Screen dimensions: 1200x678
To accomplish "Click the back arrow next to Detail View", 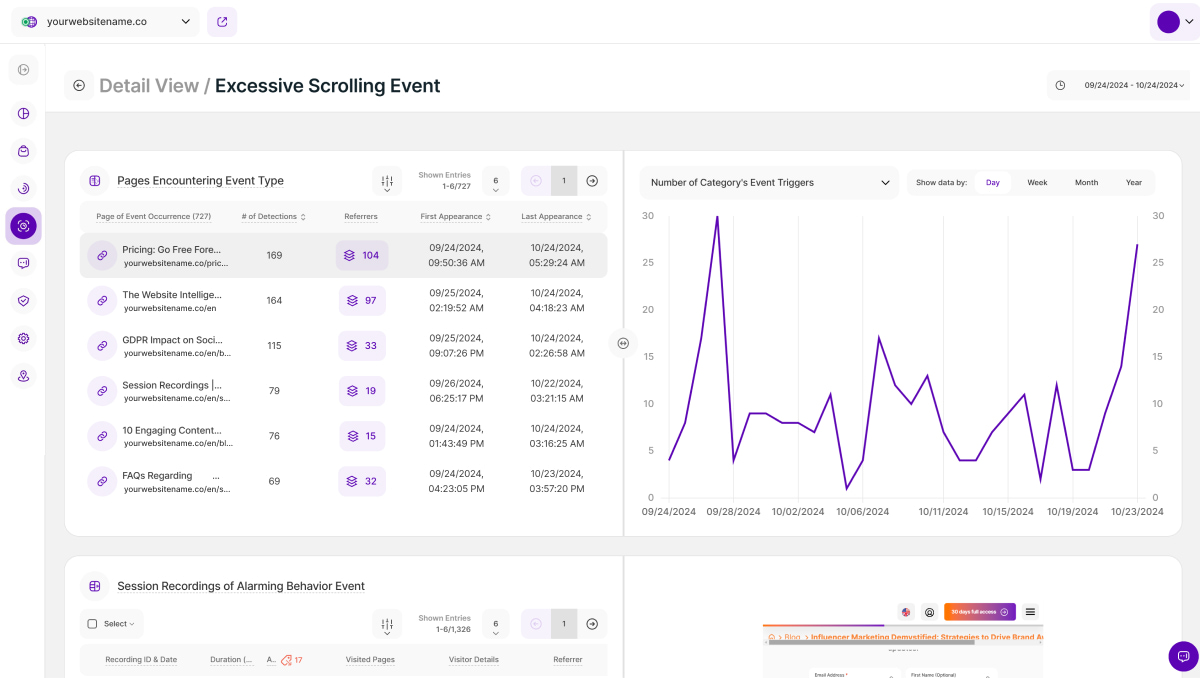I will click(79, 86).
